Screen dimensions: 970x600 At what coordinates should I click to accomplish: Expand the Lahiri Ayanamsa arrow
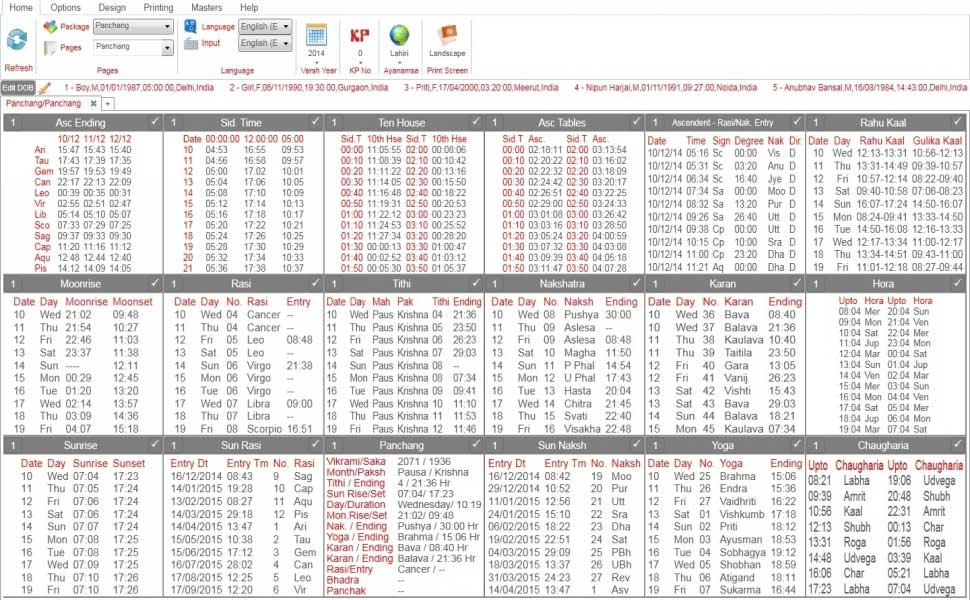tap(399, 62)
